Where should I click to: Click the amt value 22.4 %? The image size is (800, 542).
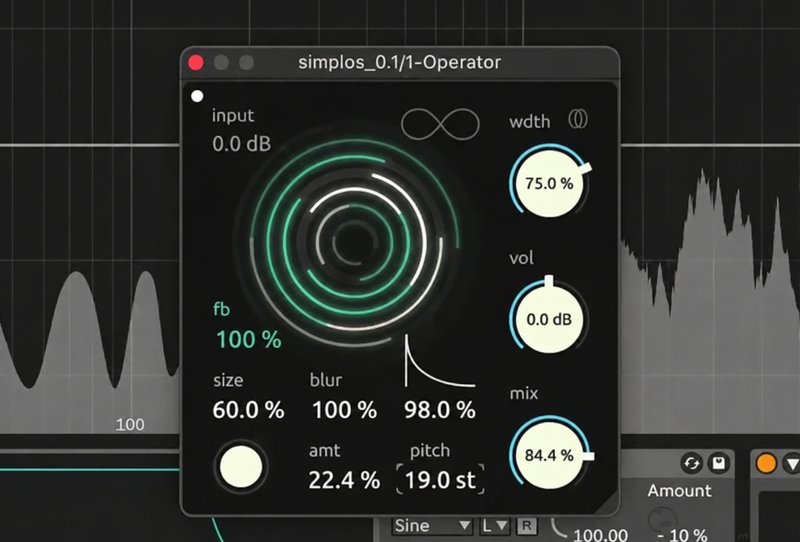tap(344, 480)
